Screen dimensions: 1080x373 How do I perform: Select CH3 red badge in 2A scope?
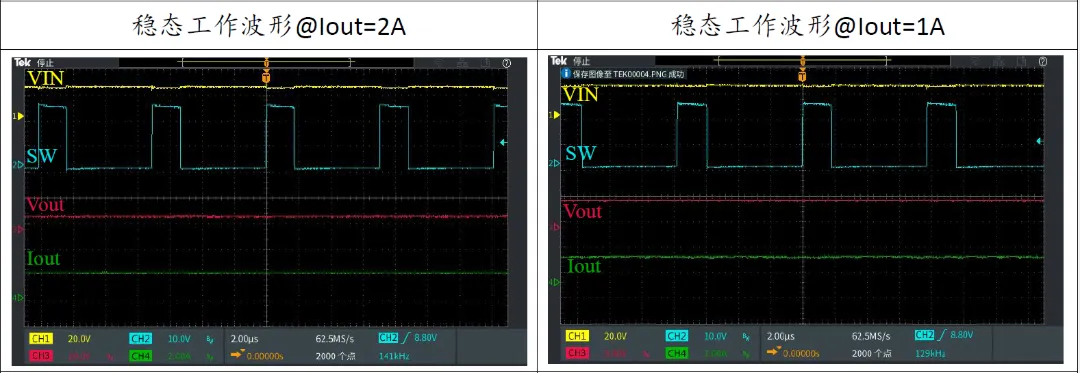[x=41, y=356]
